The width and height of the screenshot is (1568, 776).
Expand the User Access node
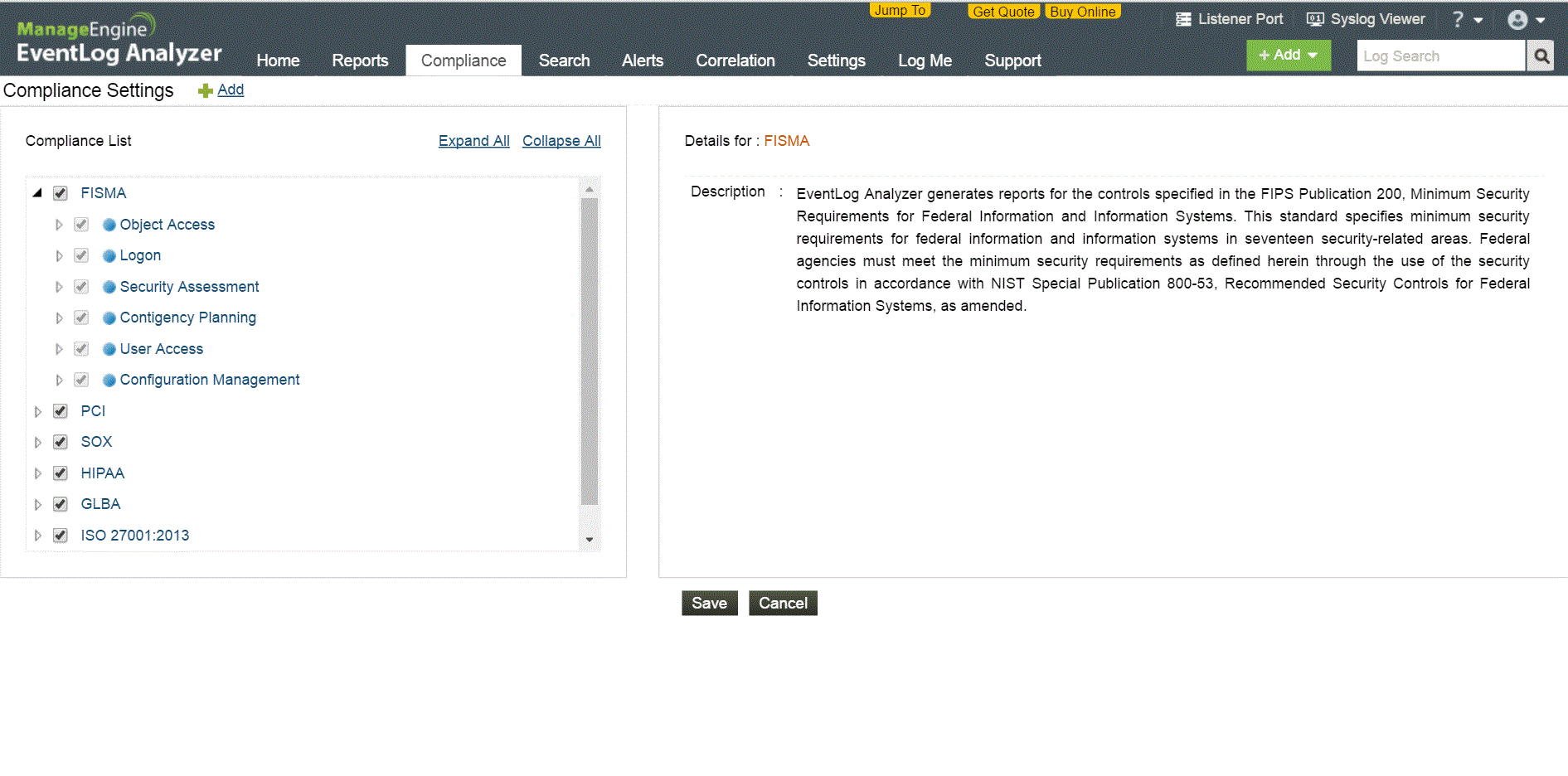[x=58, y=349]
